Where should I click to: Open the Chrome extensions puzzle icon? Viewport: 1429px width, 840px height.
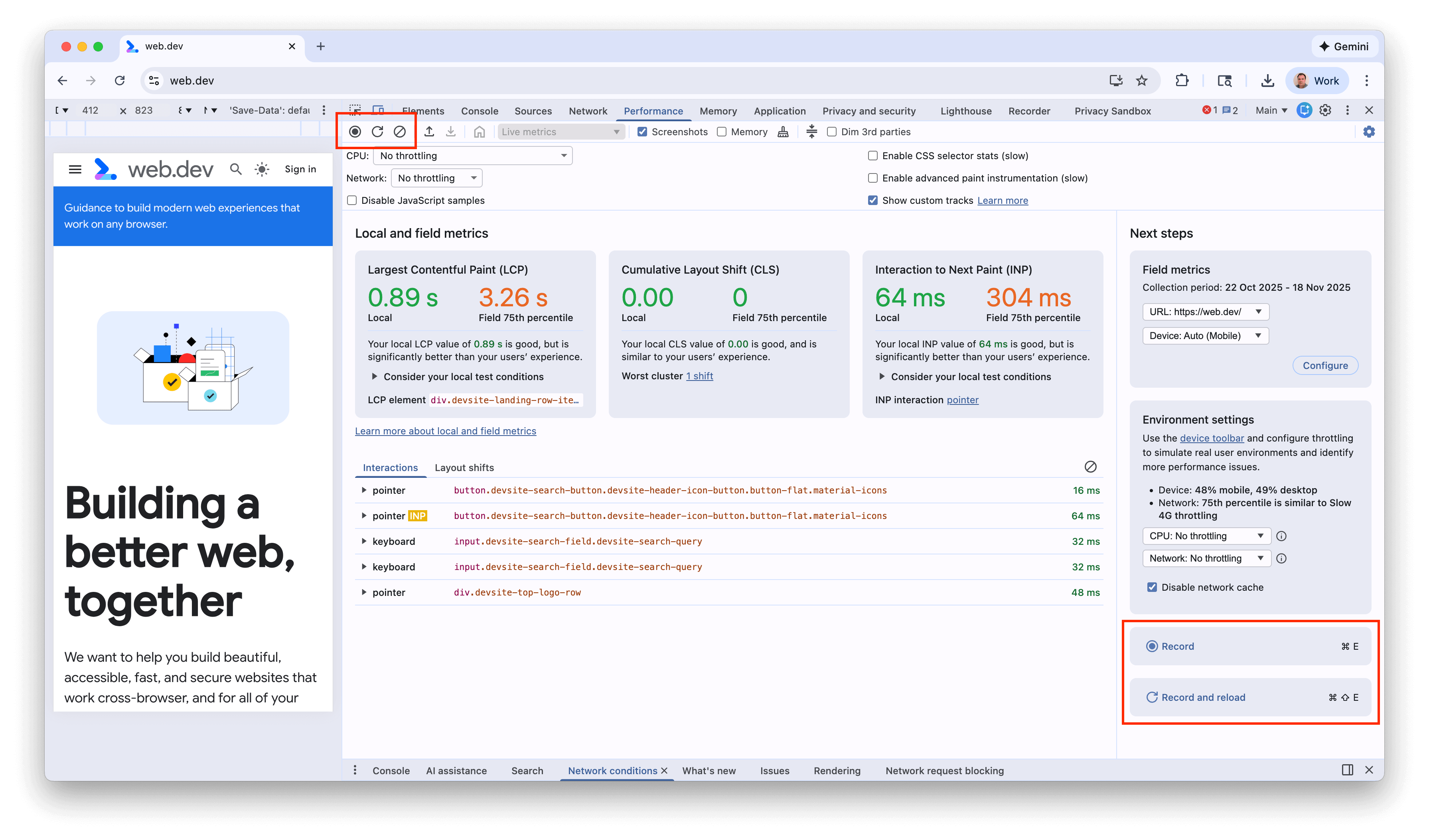tap(1182, 81)
